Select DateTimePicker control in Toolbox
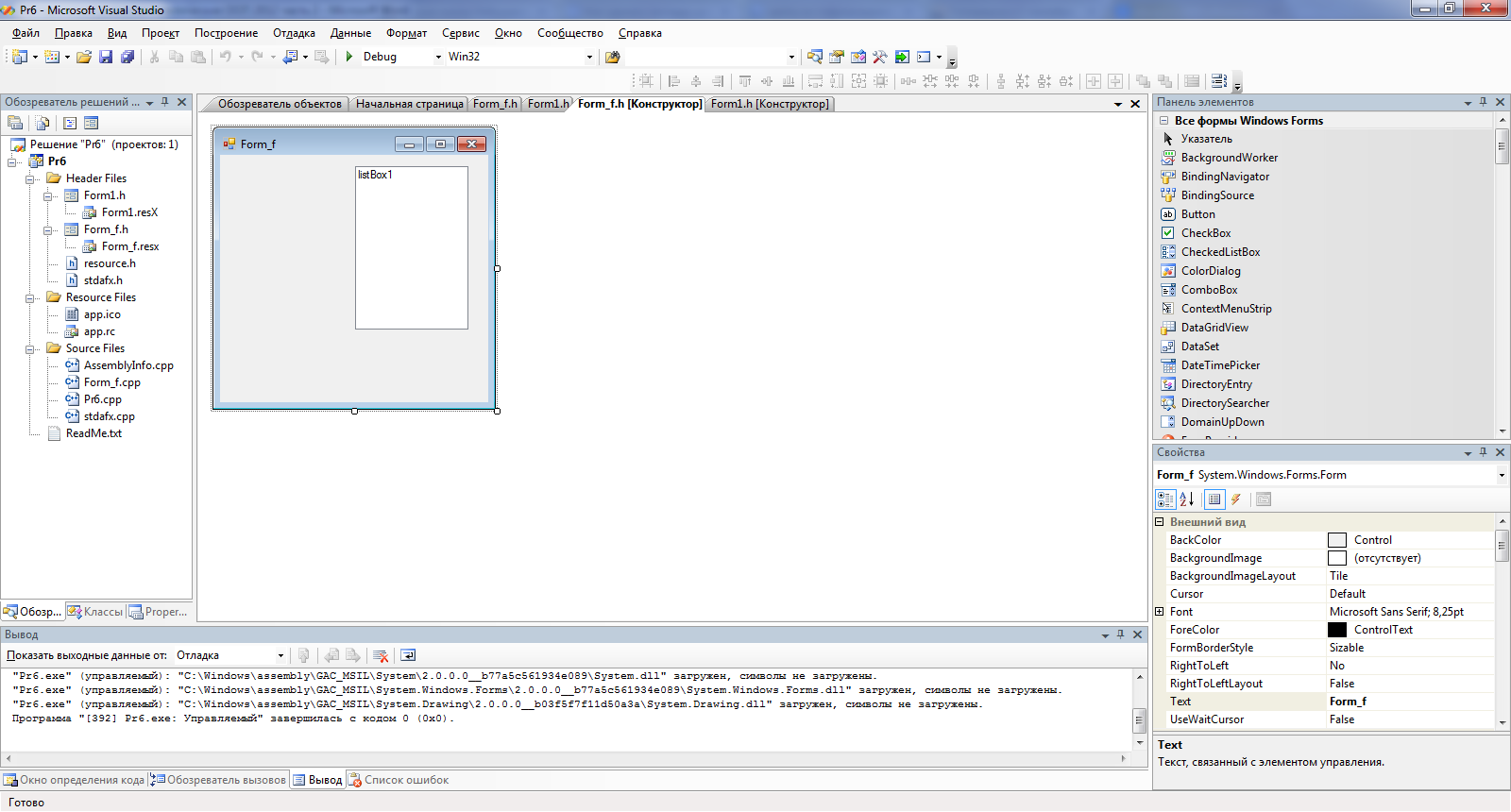Screen dimensions: 1511x812 tap(1220, 365)
